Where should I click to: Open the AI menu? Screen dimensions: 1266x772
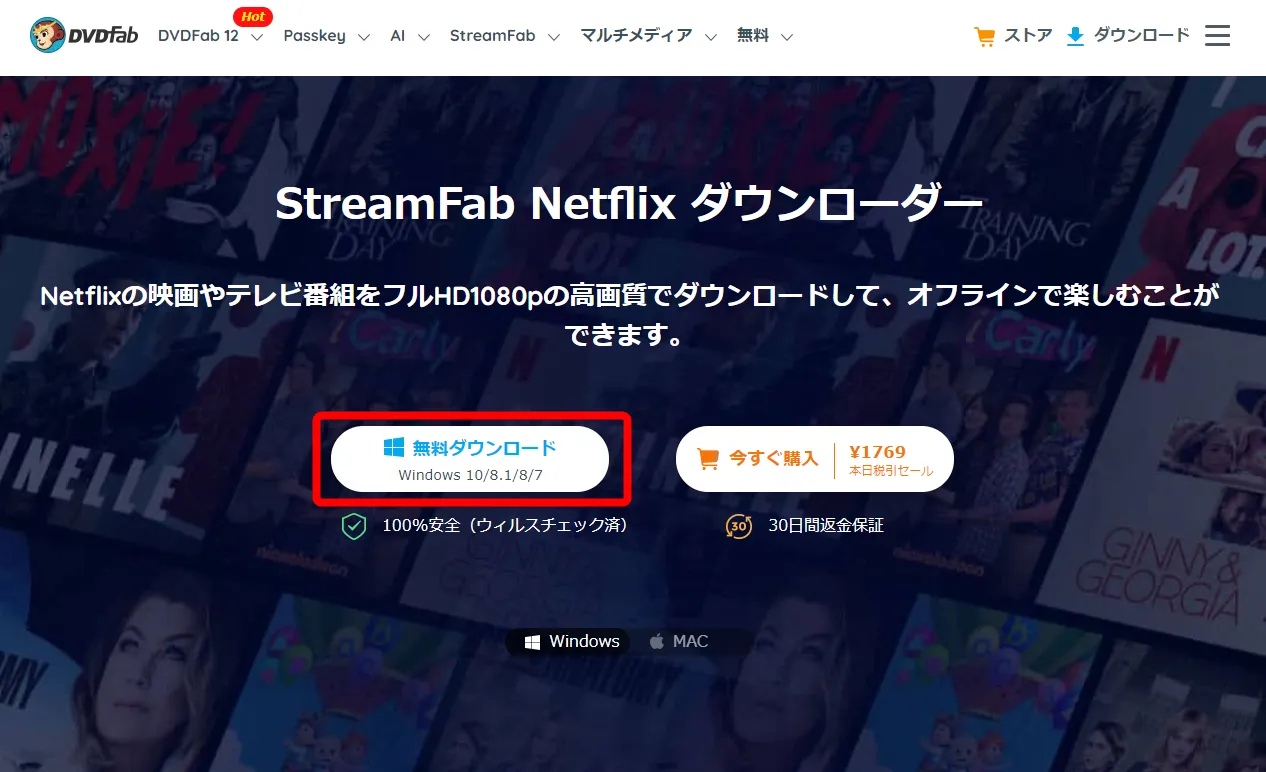click(398, 36)
